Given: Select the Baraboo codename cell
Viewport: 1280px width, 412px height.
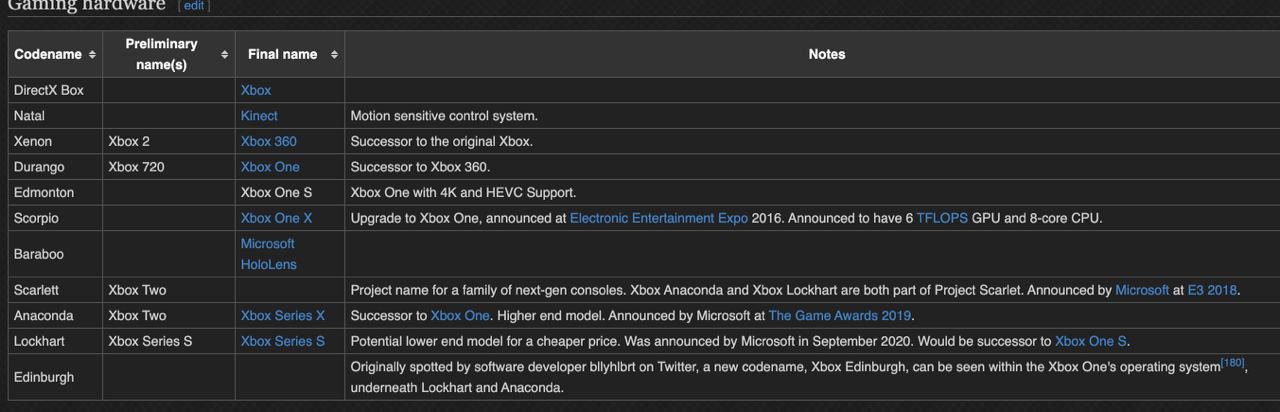Looking at the screenshot, I should click(x=56, y=254).
